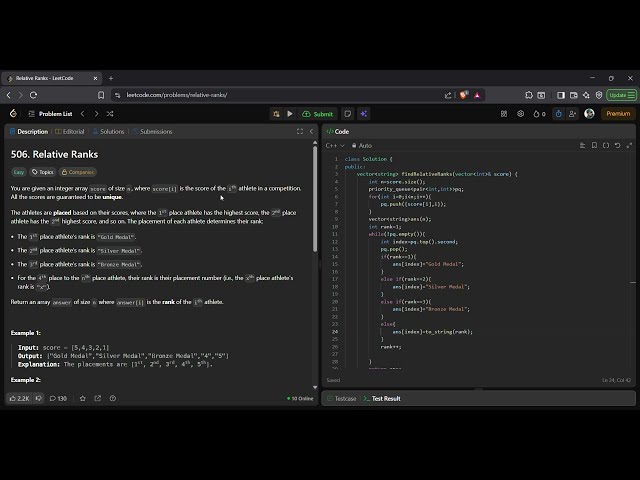Click the streak flame counter
The image size is (640, 480).
(539, 114)
